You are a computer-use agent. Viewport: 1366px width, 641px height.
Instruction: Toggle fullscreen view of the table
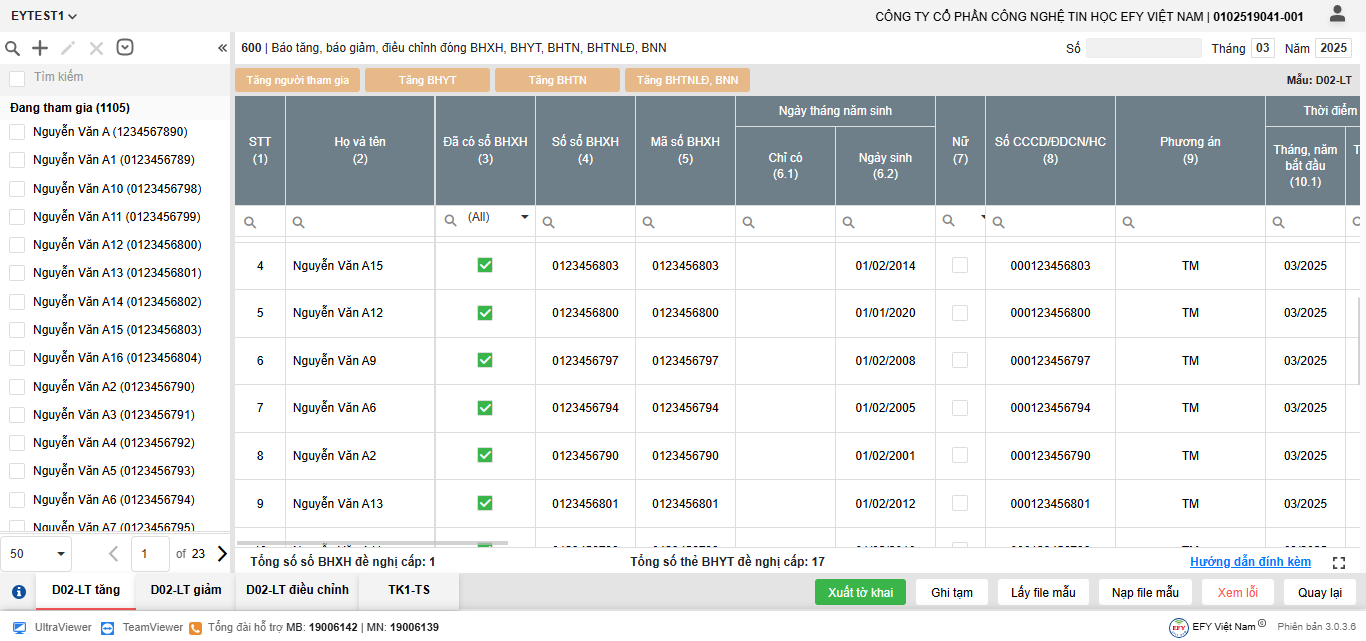(1339, 563)
